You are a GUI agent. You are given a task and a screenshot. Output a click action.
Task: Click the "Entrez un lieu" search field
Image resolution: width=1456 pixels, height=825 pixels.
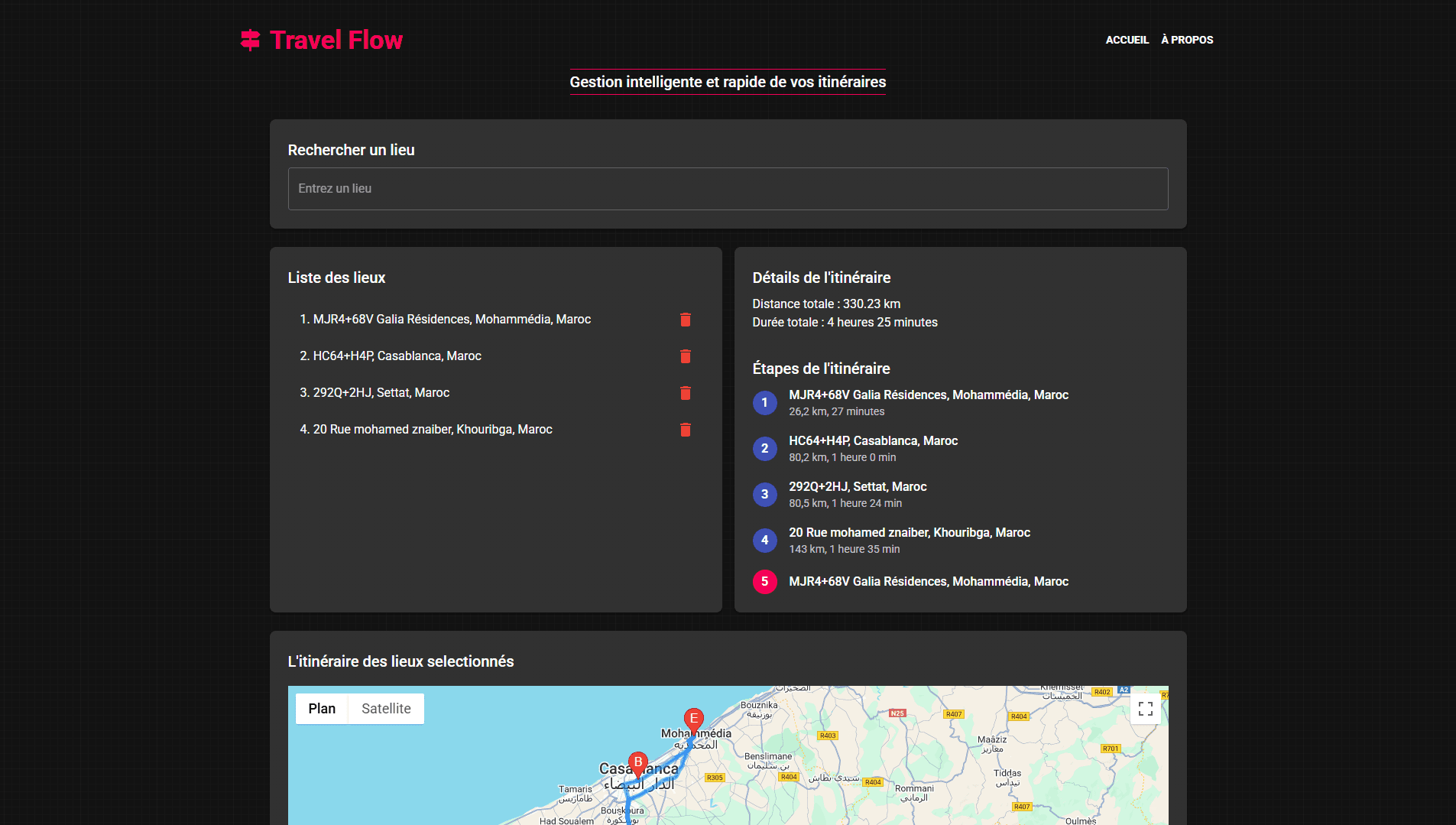point(727,188)
